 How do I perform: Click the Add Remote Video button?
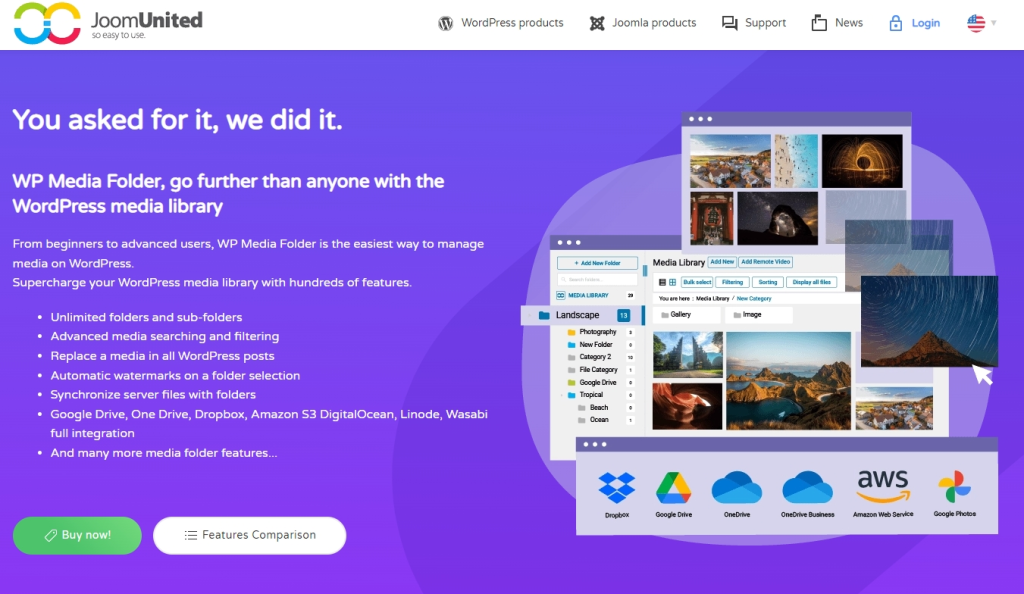(765, 262)
